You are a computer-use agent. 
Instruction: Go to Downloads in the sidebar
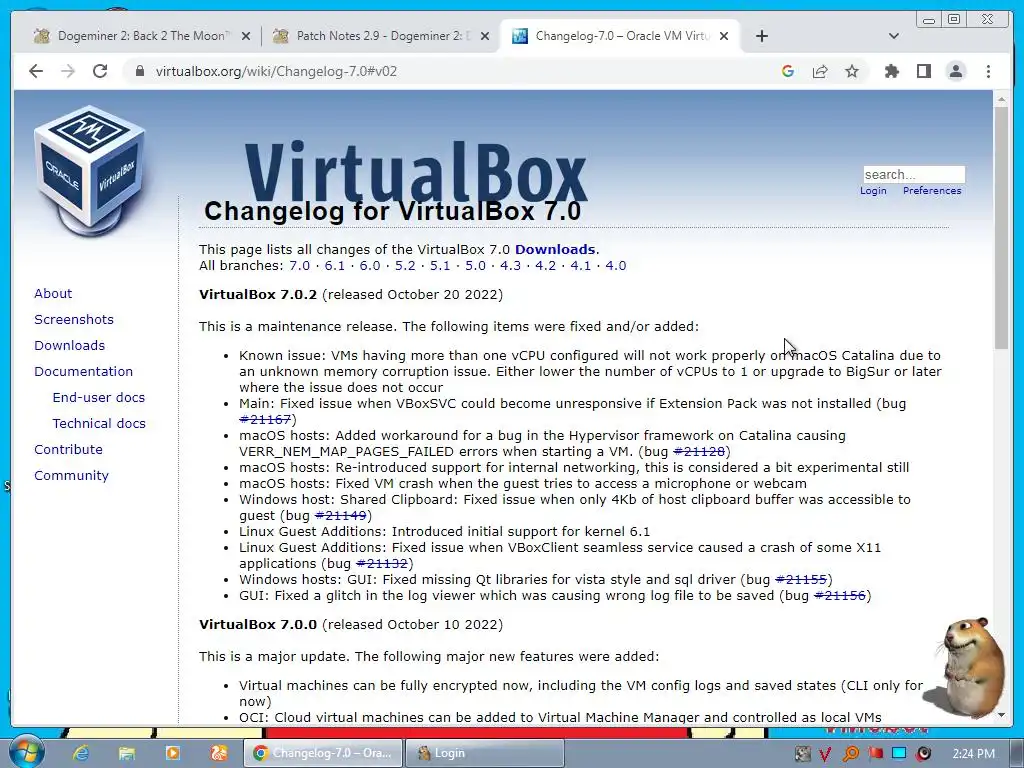click(x=69, y=345)
